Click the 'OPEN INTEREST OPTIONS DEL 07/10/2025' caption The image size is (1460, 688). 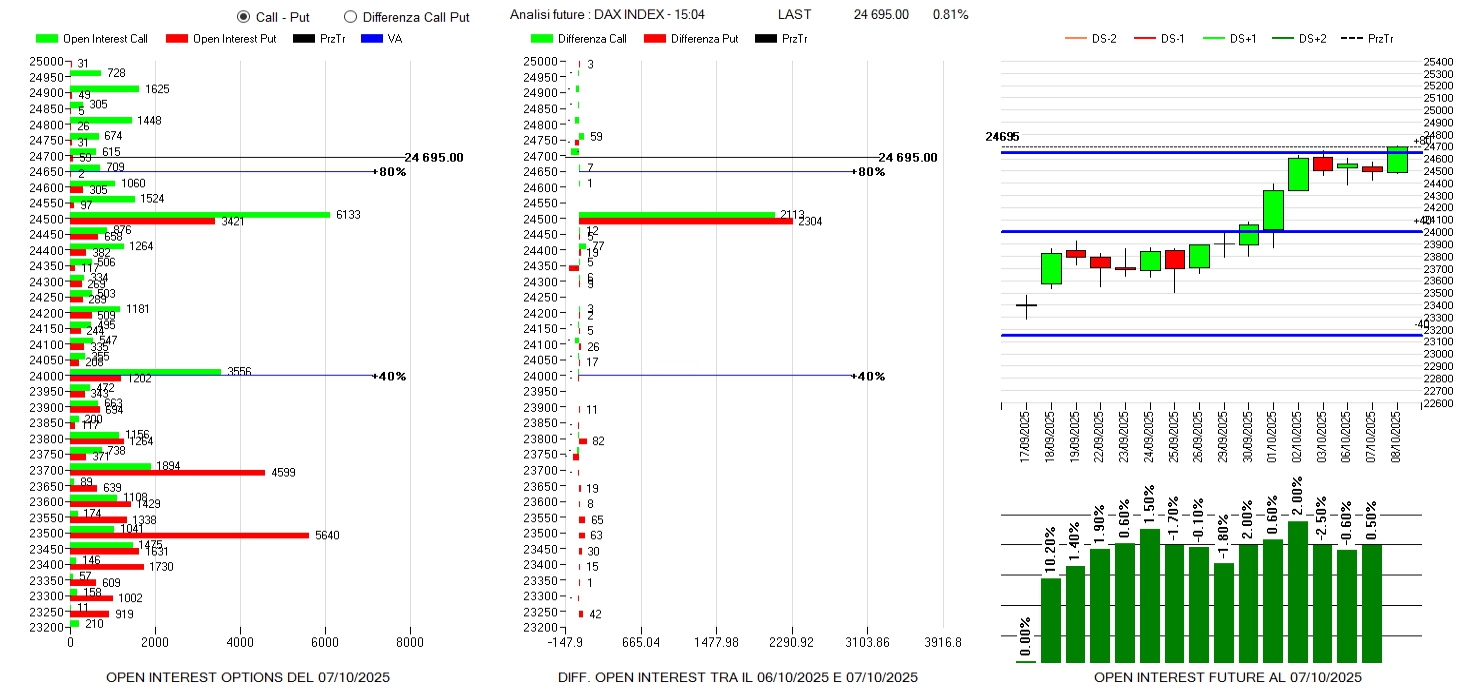coord(248,677)
